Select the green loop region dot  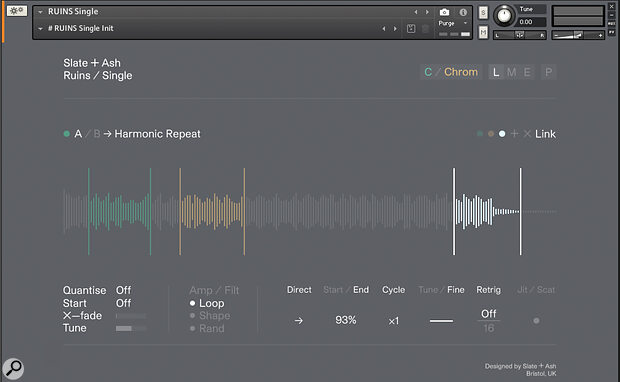[480, 134]
